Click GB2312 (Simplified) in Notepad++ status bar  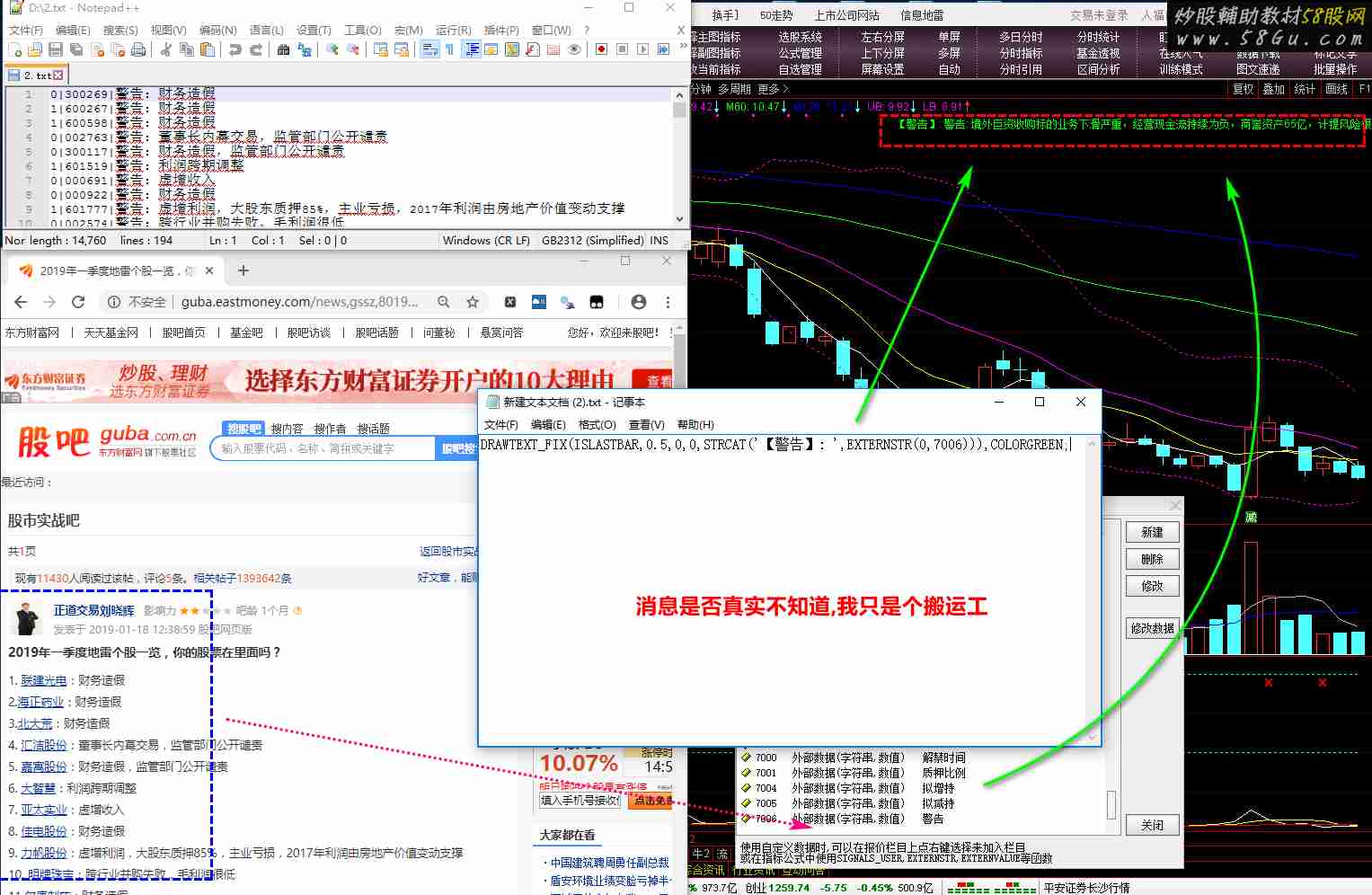click(592, 240)
